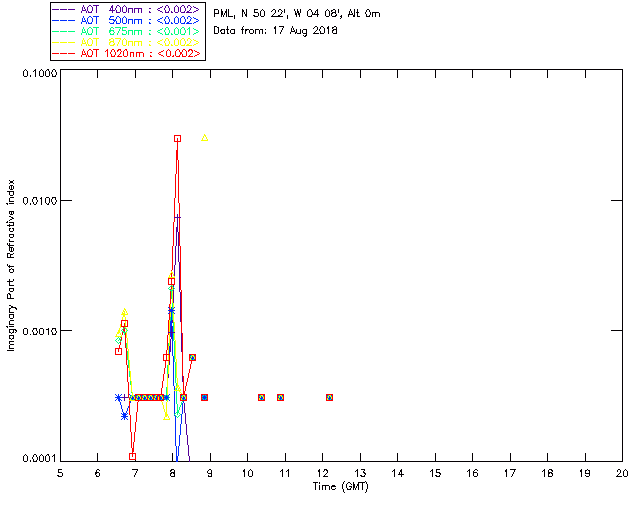The height and width of the screenshot is (512, 640).
Task: Click the AOT 500nm legend entry
Action: tap(127, 20)
